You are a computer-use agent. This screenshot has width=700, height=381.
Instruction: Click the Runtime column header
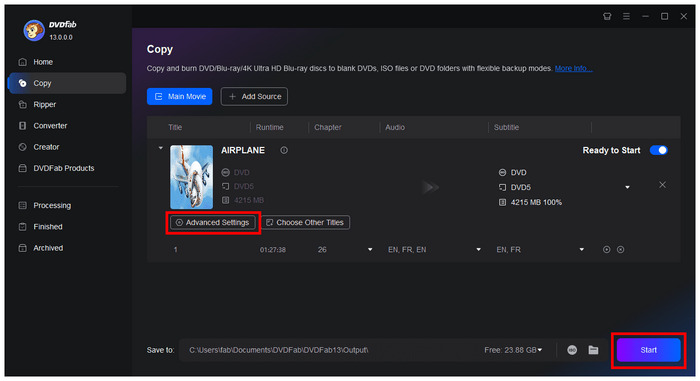270,127
